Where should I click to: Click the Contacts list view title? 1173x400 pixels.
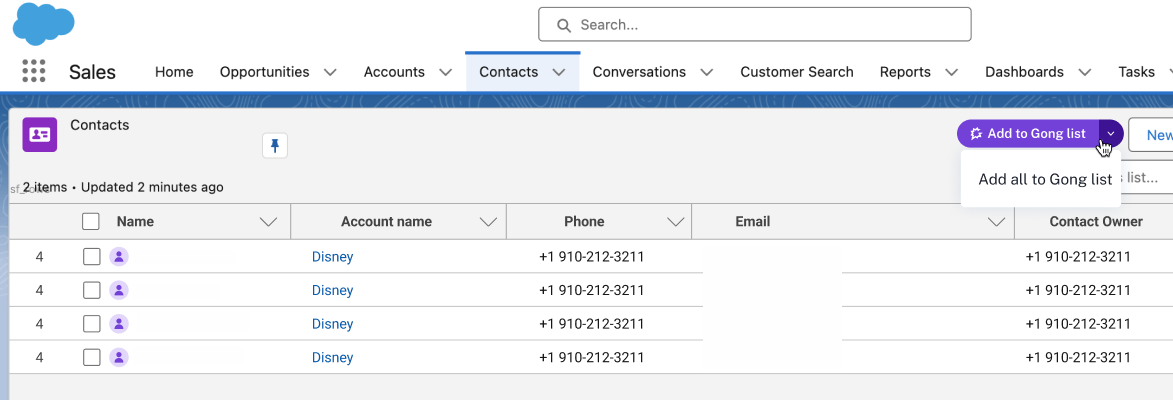99,125
